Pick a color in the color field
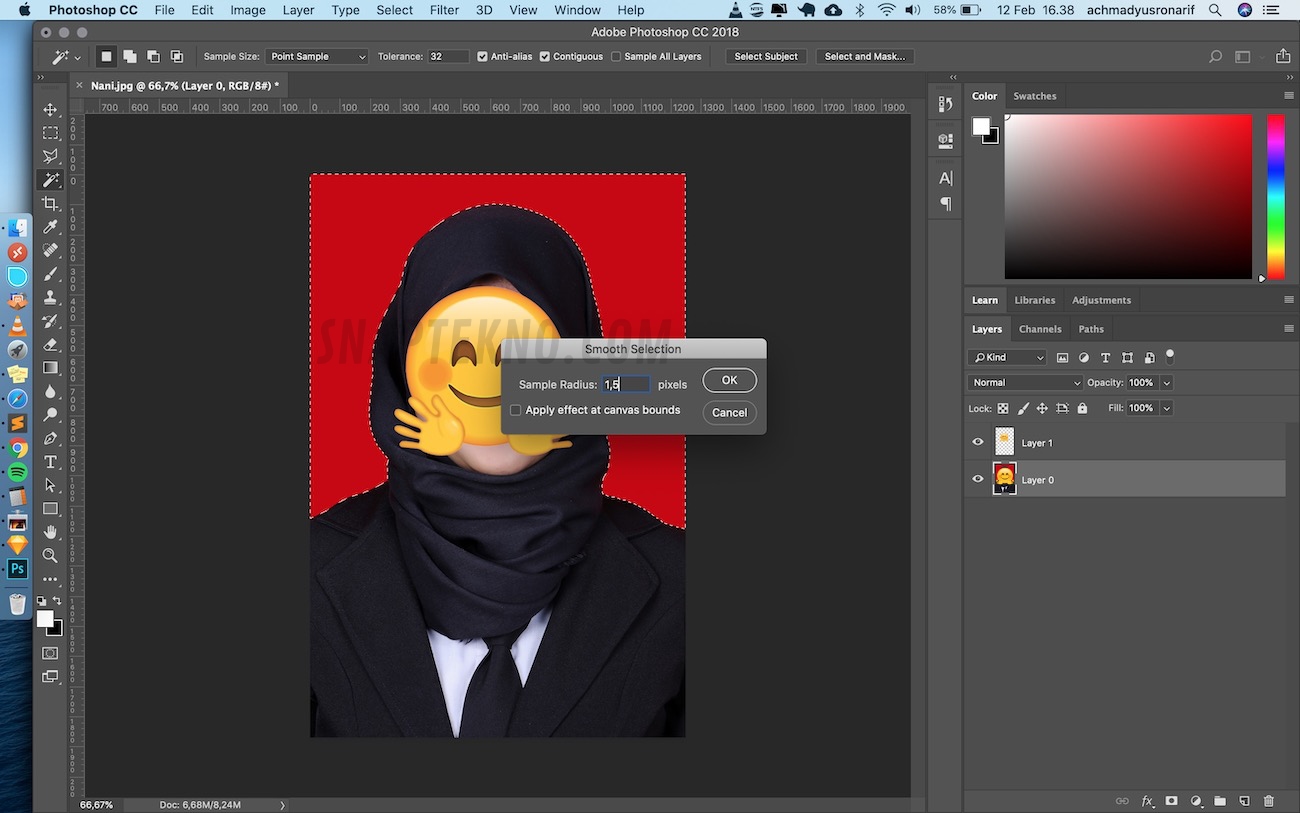 click(1128, 196)
